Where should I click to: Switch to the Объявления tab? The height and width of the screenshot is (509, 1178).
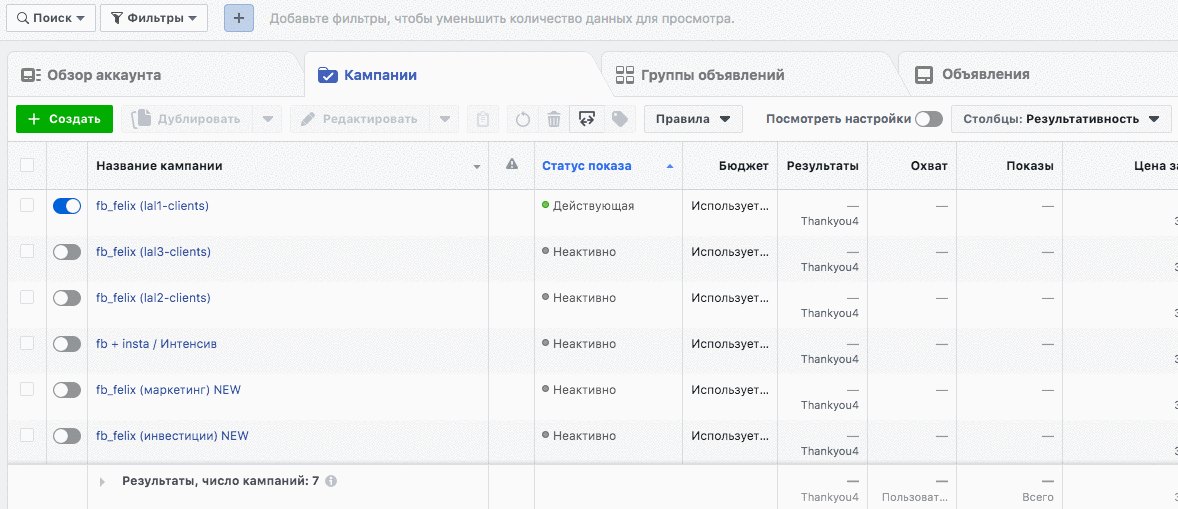pyautogui.click(x=1038, y=75)
